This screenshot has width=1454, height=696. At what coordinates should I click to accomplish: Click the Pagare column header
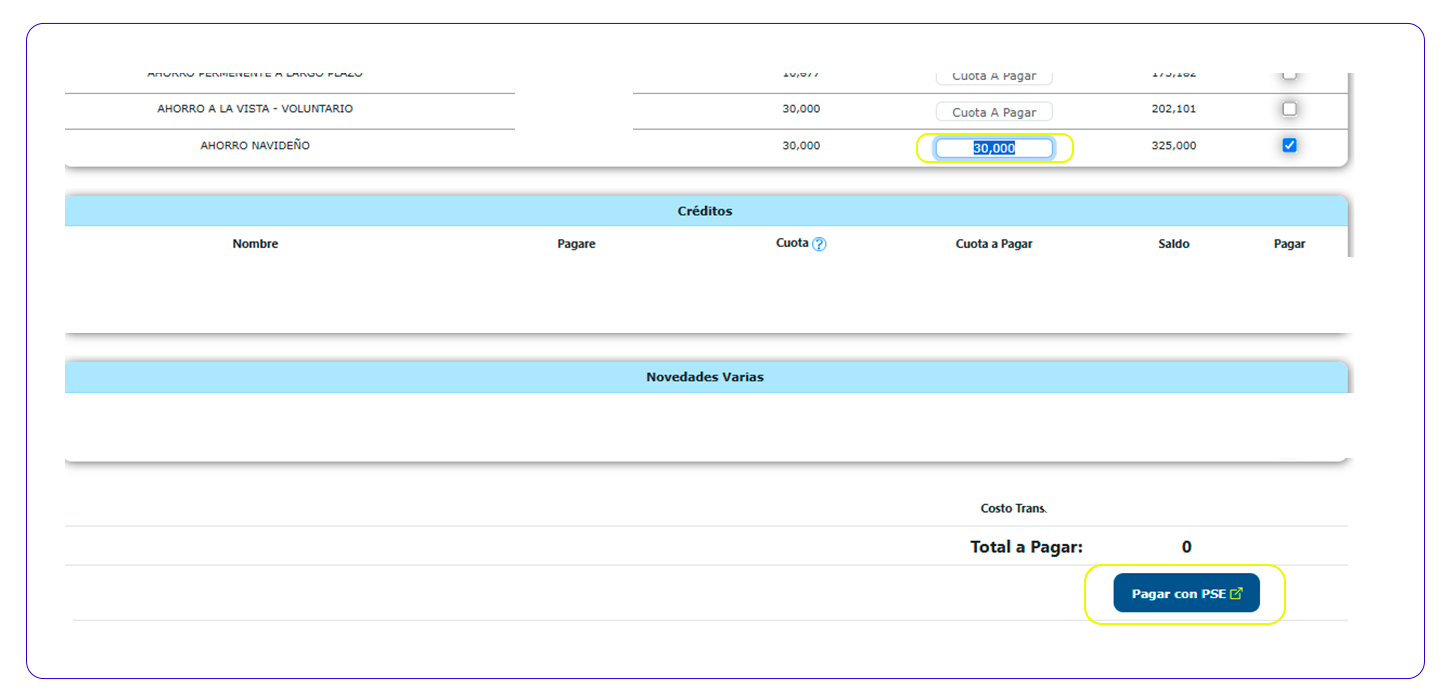[x=576, y=244]
